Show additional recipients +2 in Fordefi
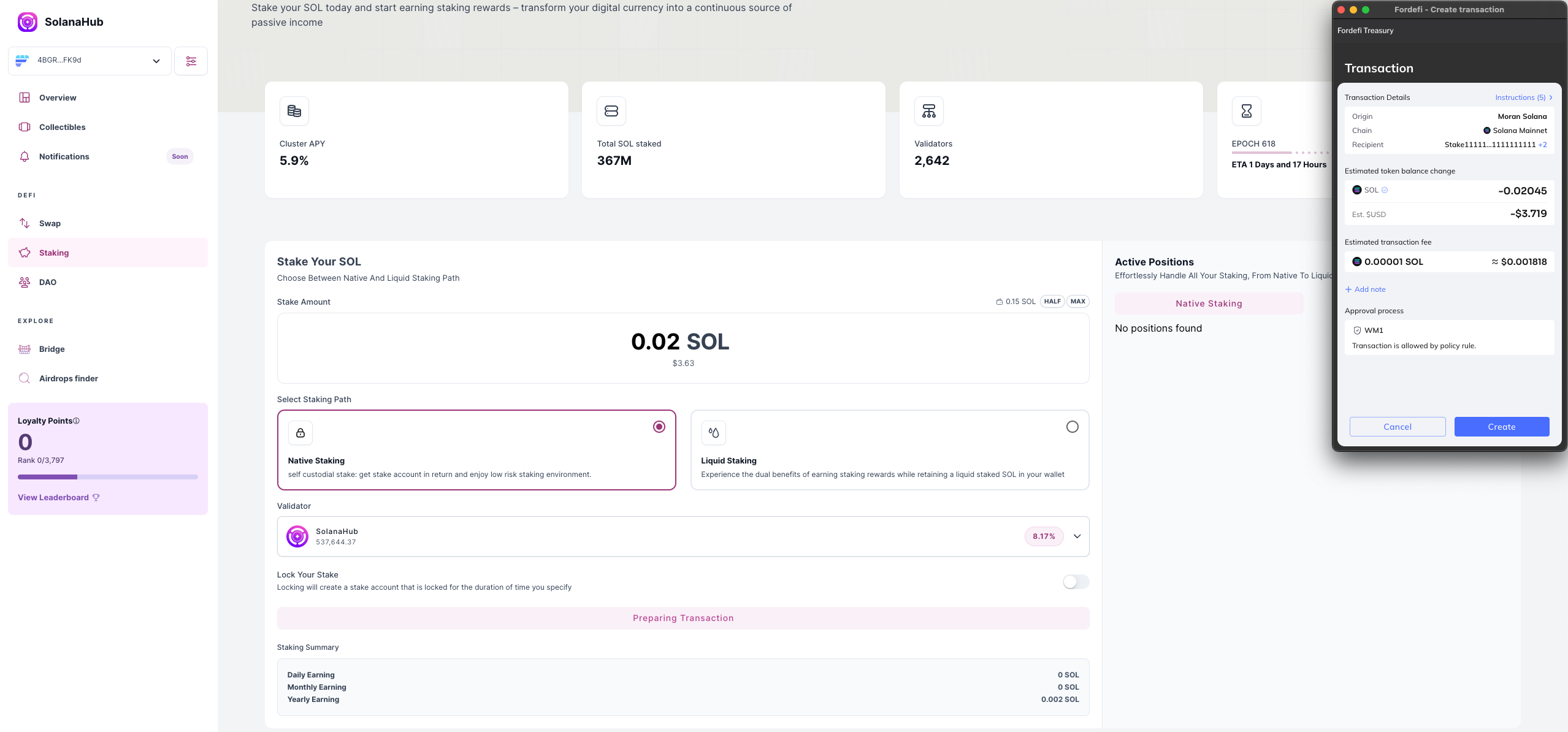 point(1543,145)
